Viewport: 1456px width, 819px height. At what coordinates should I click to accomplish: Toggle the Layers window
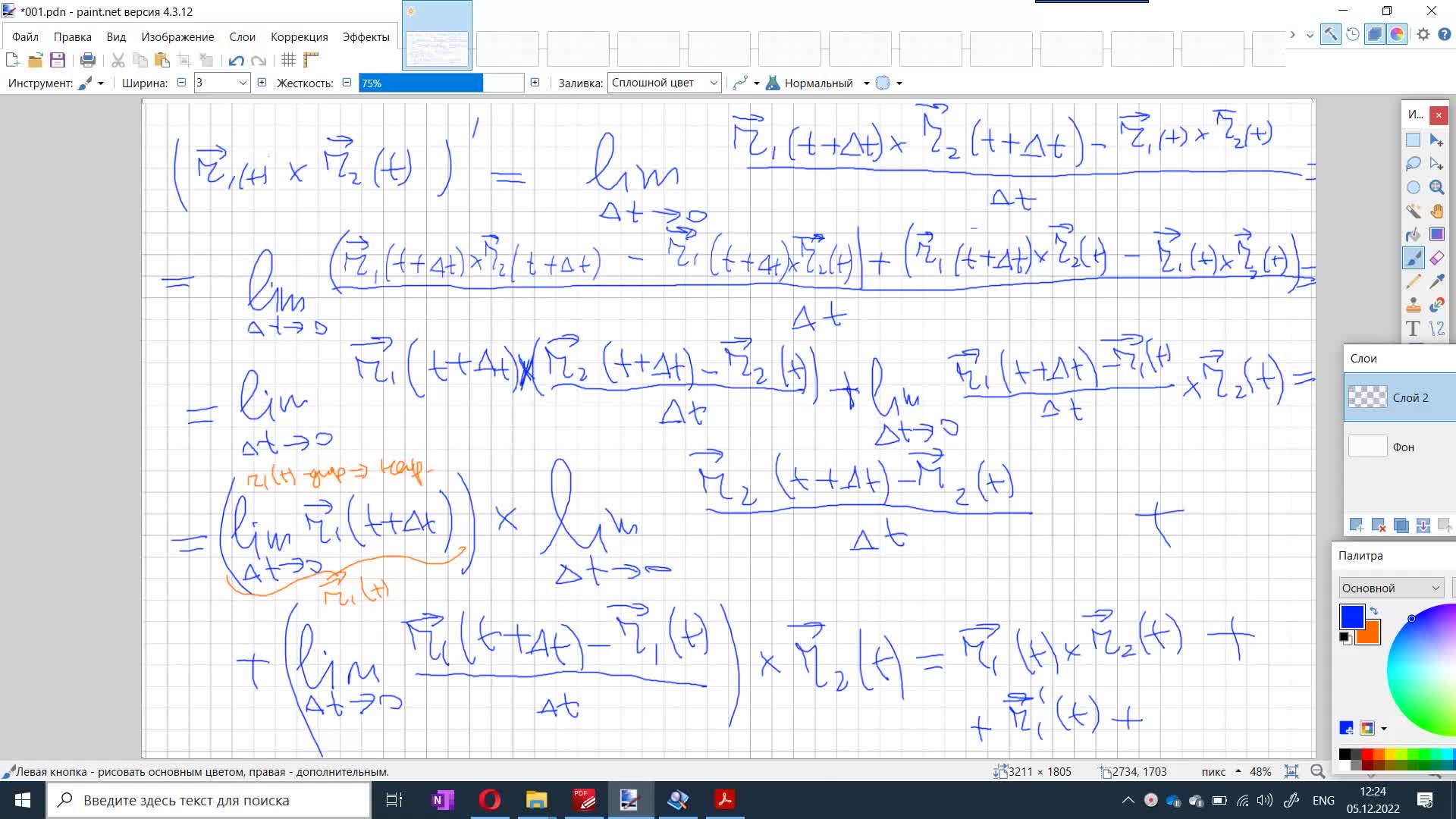1374,34
